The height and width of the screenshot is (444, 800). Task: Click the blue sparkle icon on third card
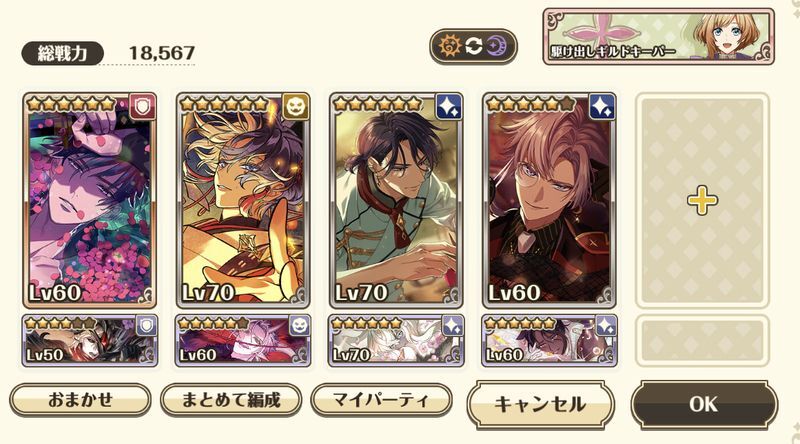pyautogui.click(x=449, y=106)
